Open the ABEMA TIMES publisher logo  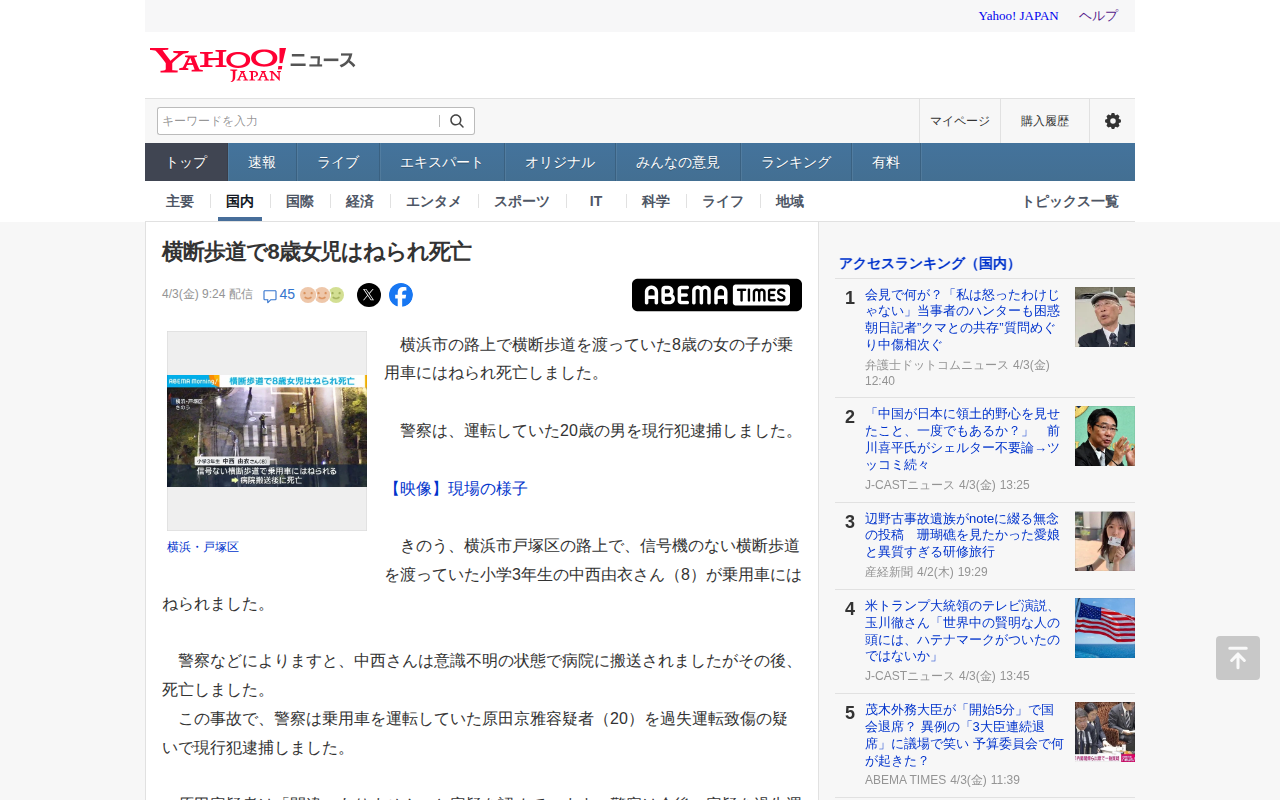716,295
